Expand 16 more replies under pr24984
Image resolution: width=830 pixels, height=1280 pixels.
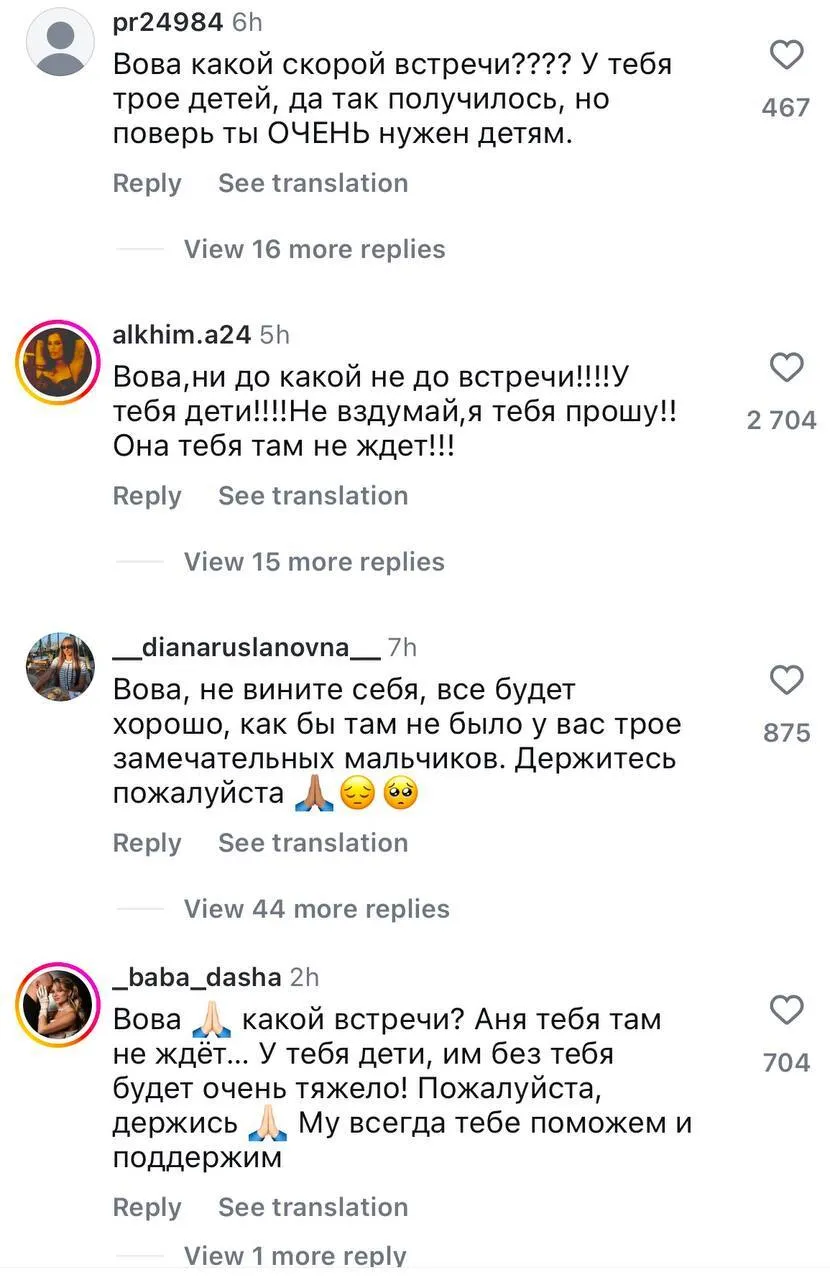pos(314,249)
